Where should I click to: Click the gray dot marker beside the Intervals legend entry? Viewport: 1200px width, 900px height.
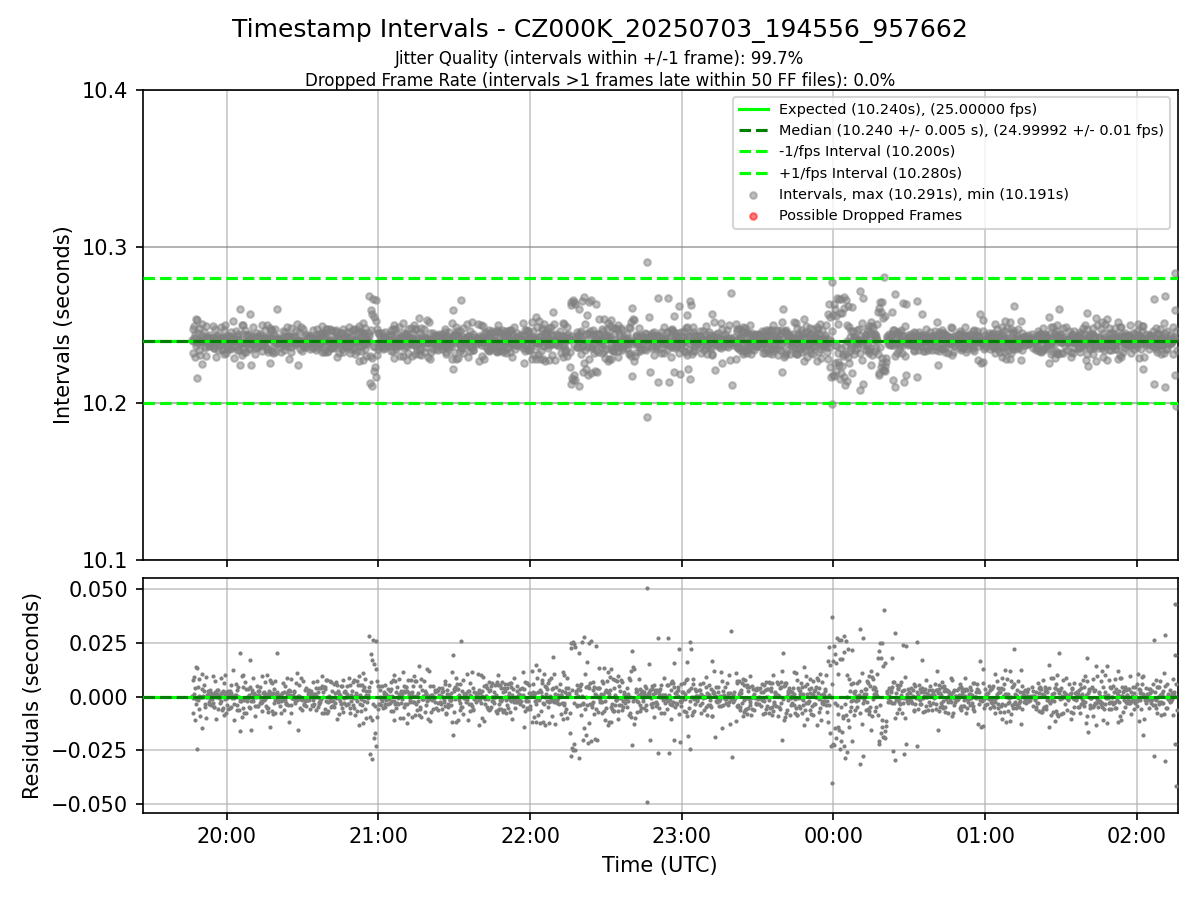[754, 194]
